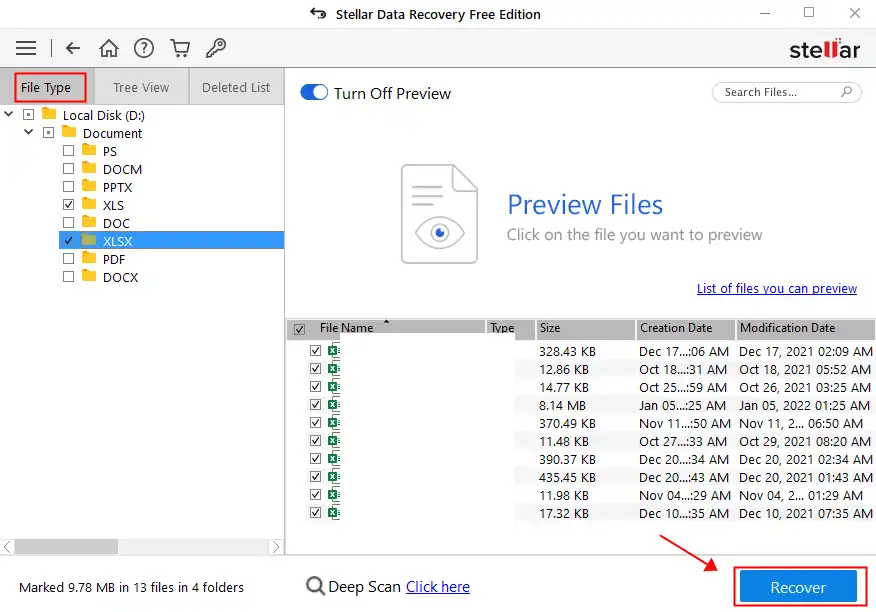The image size is (876, 612).
Task: Sort by the Modification Date column header
Action: pyautogui.click(x=806, y=328)
